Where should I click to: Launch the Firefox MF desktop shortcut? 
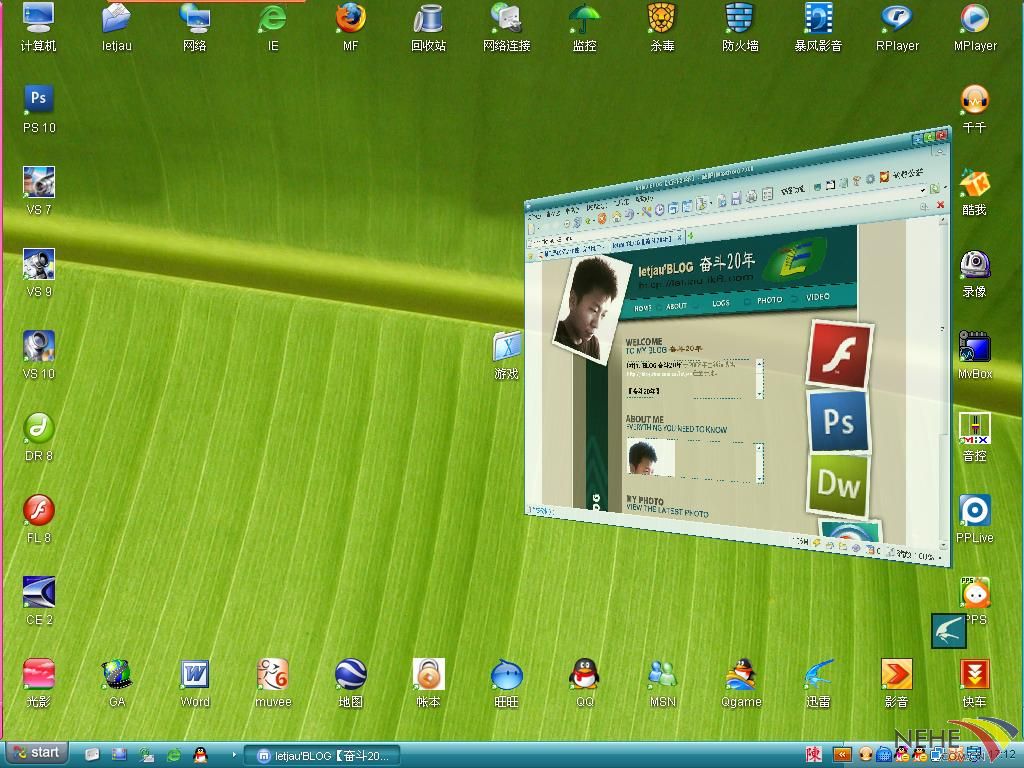[350, 19]
